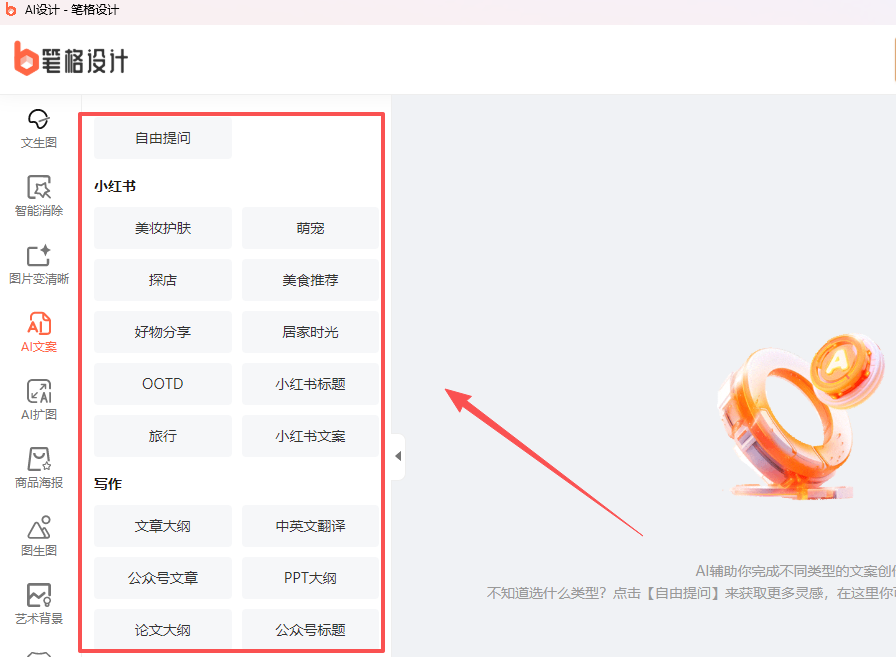Choose the 探店 shop visit template
Image resolution: width=896 pixels, height=657 pixels.
163,280
